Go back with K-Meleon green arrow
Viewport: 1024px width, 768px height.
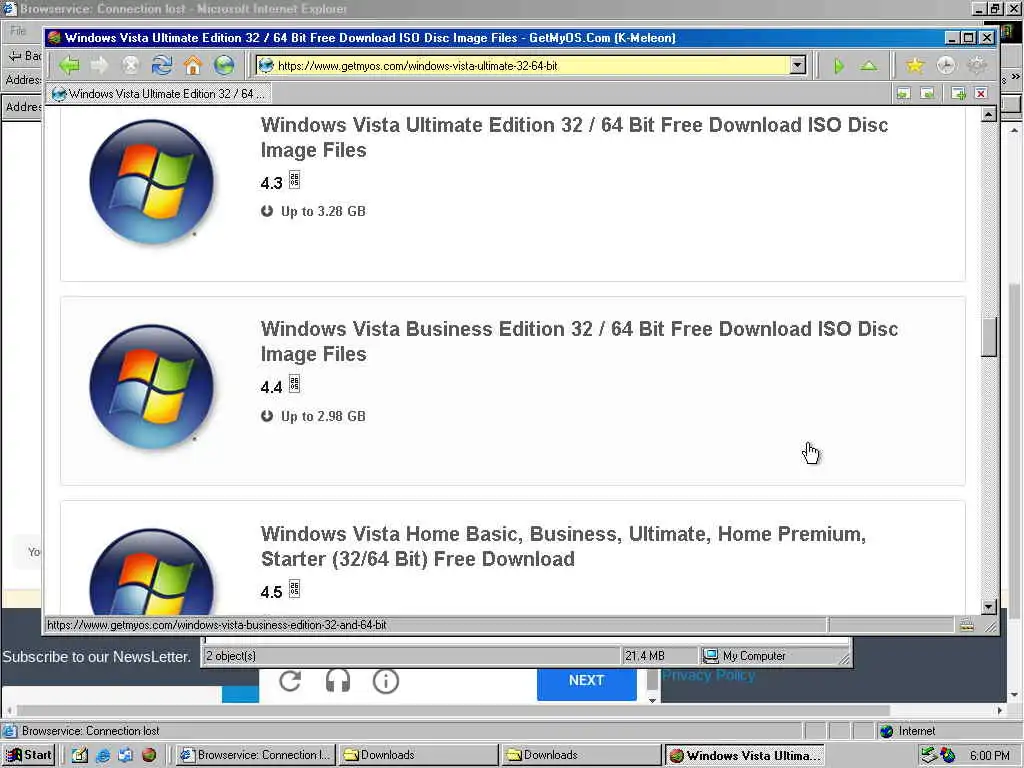69,65
